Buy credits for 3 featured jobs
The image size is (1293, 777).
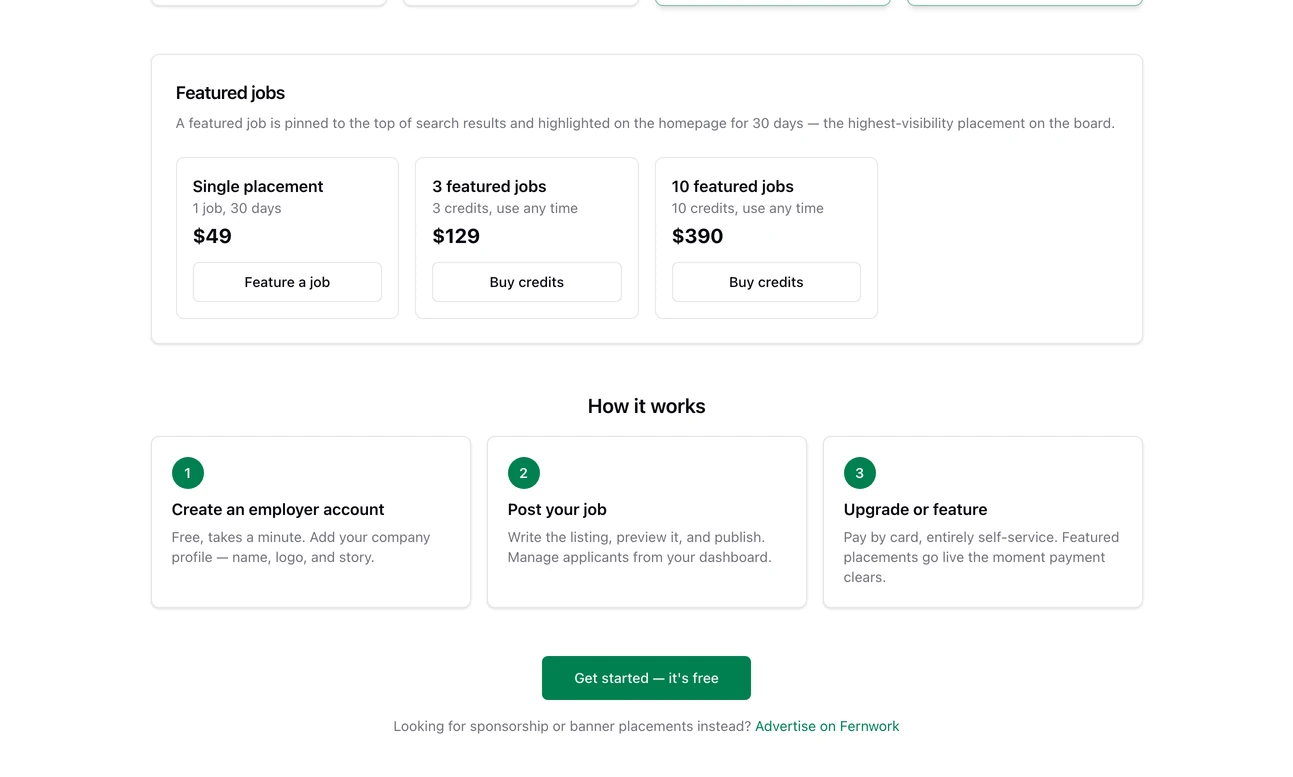(527, 282)
